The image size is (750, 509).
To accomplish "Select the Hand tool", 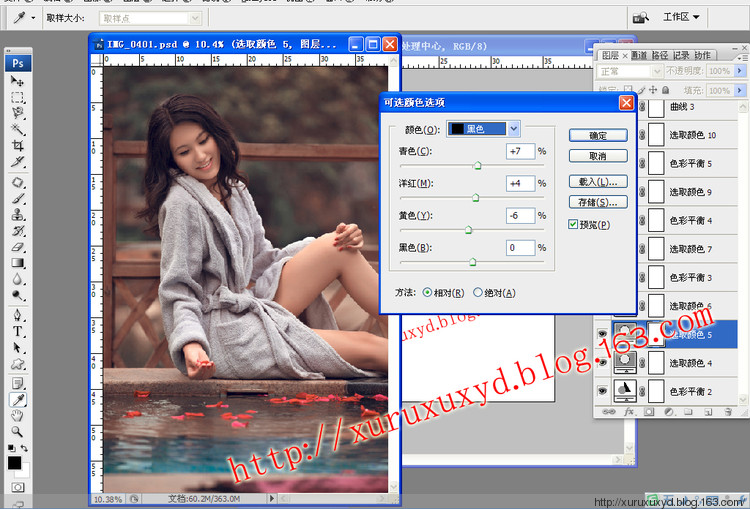I will coord(18,415).
